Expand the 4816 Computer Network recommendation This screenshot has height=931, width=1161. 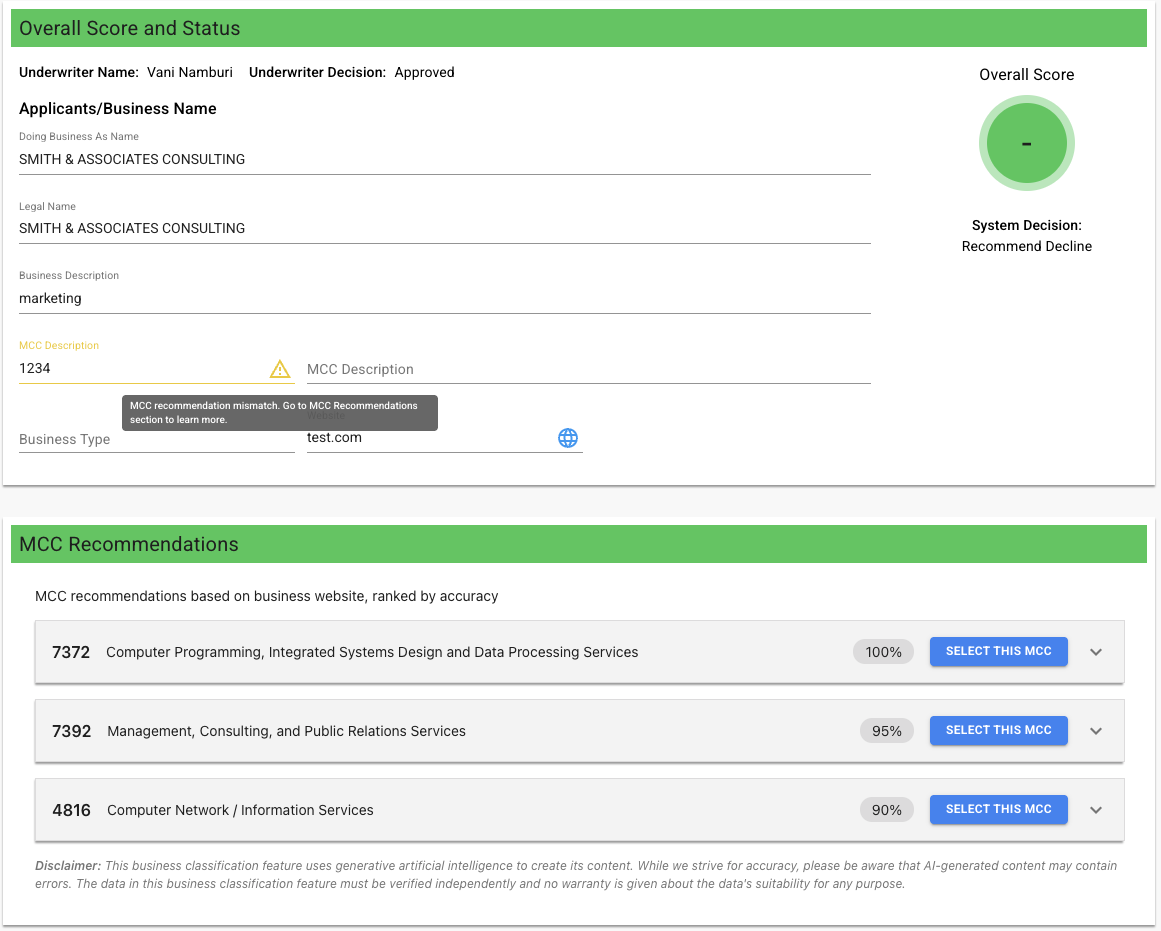(1096, 810)
